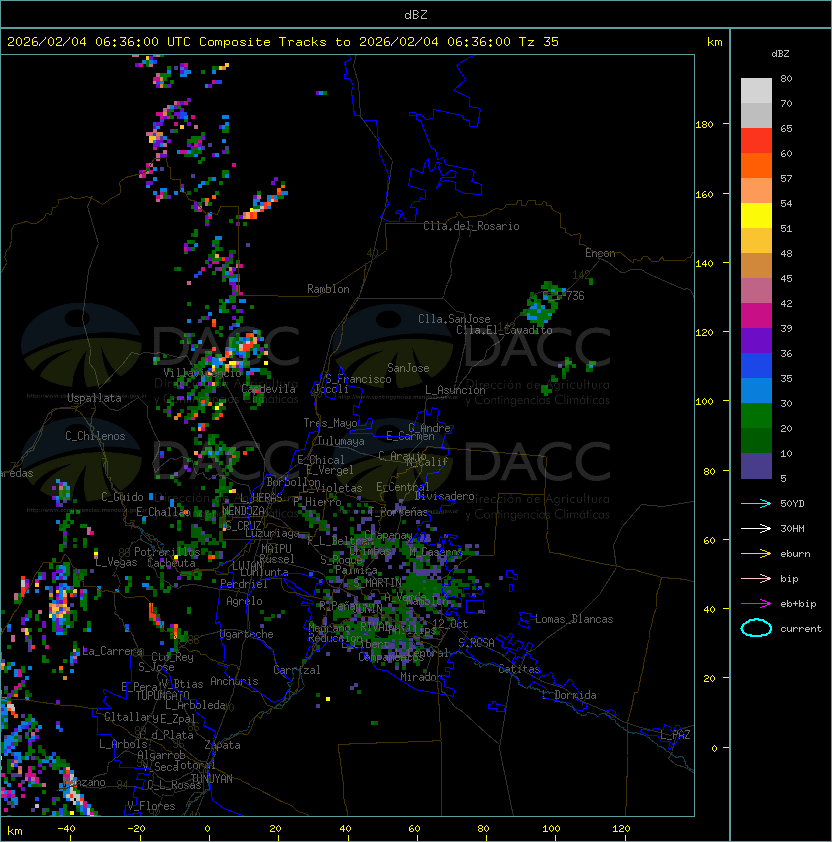
Task: Click the 'La_Carrera' place label
Action: click(x=112, y=651)
